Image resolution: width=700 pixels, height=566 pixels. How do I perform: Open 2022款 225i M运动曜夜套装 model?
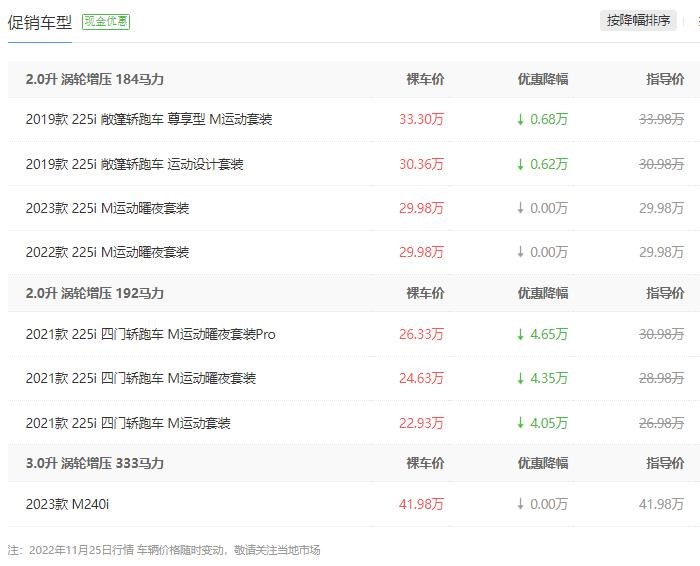point(107,252)
